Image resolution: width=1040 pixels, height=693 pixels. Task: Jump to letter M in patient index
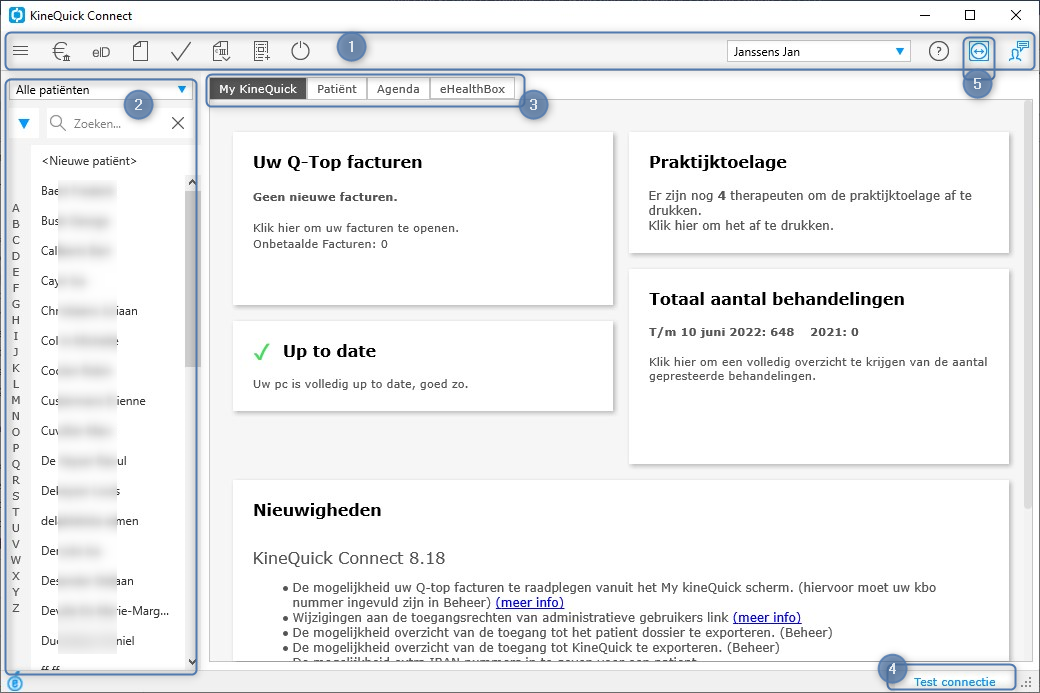coord(16,400)
